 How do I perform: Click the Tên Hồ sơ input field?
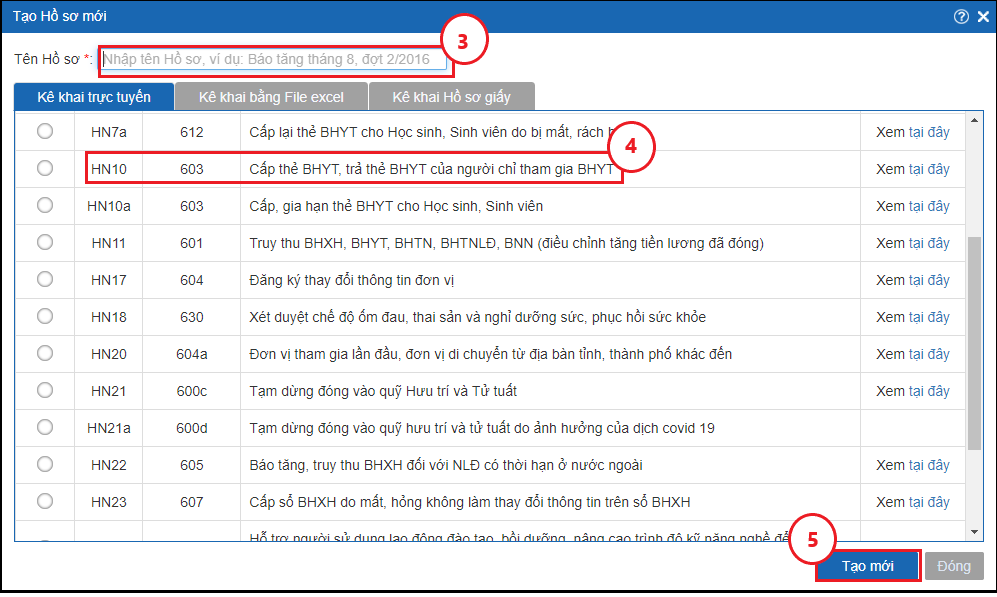275,59
